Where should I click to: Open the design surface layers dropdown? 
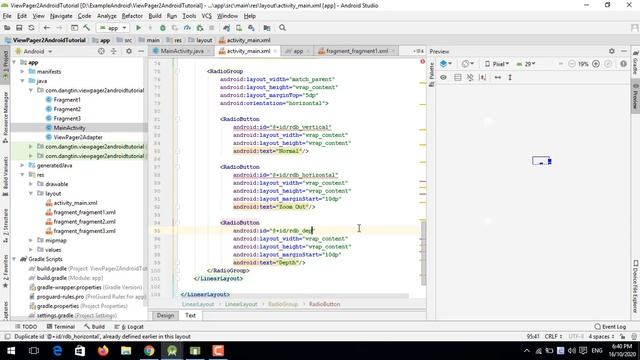tap(446, 64)
